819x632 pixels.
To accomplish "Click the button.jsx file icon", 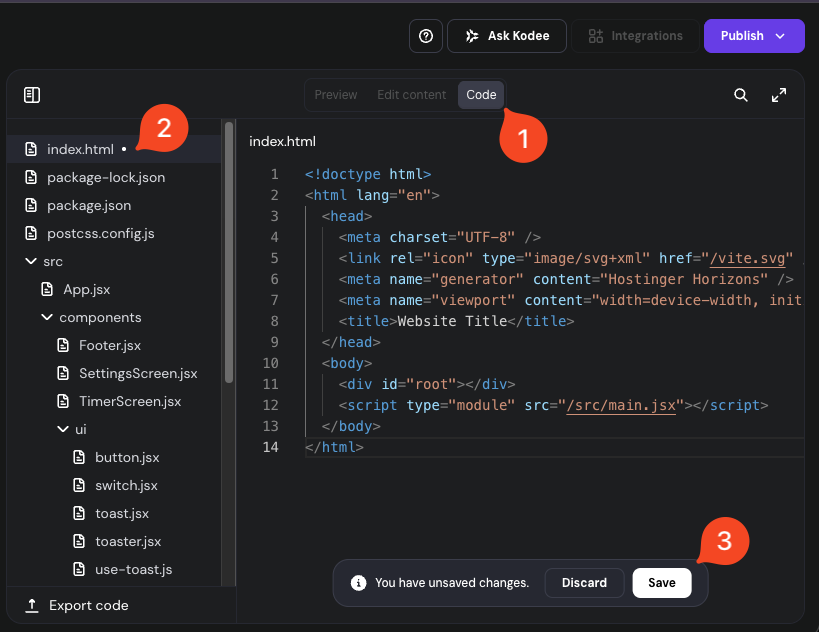I will click(79, 458).
